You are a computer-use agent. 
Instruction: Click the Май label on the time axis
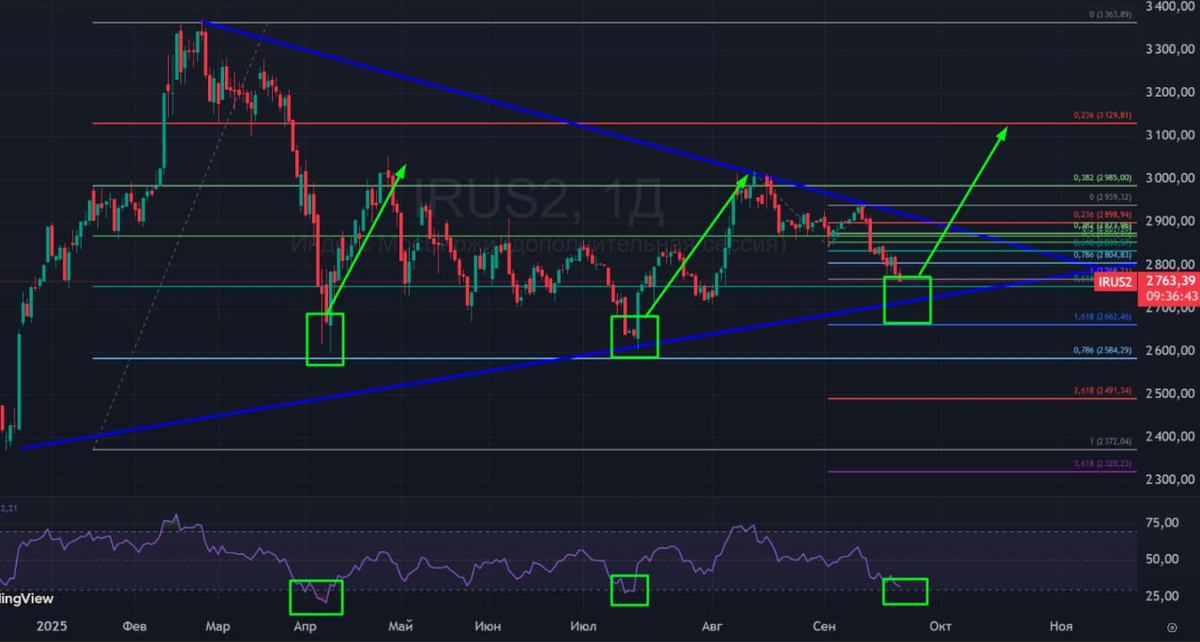pos(400,626)
